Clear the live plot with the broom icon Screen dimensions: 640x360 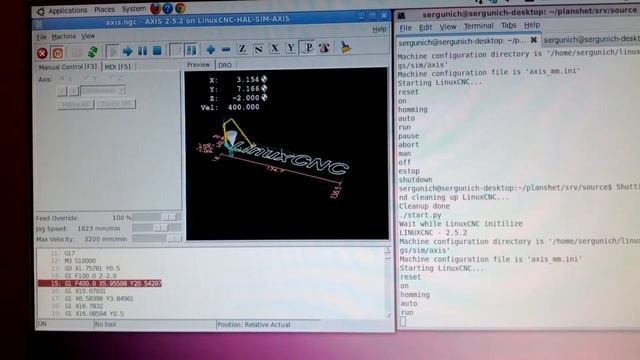tap(346, 47)
